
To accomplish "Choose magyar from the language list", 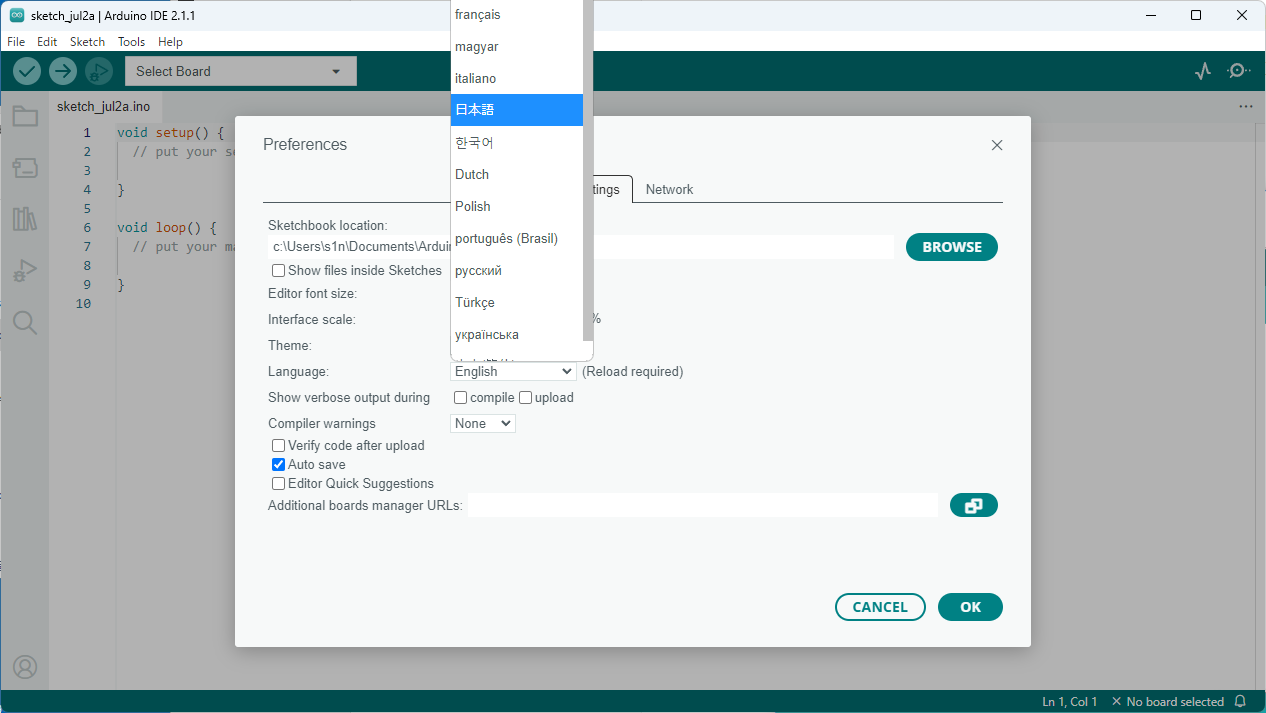I will (517, 47).
